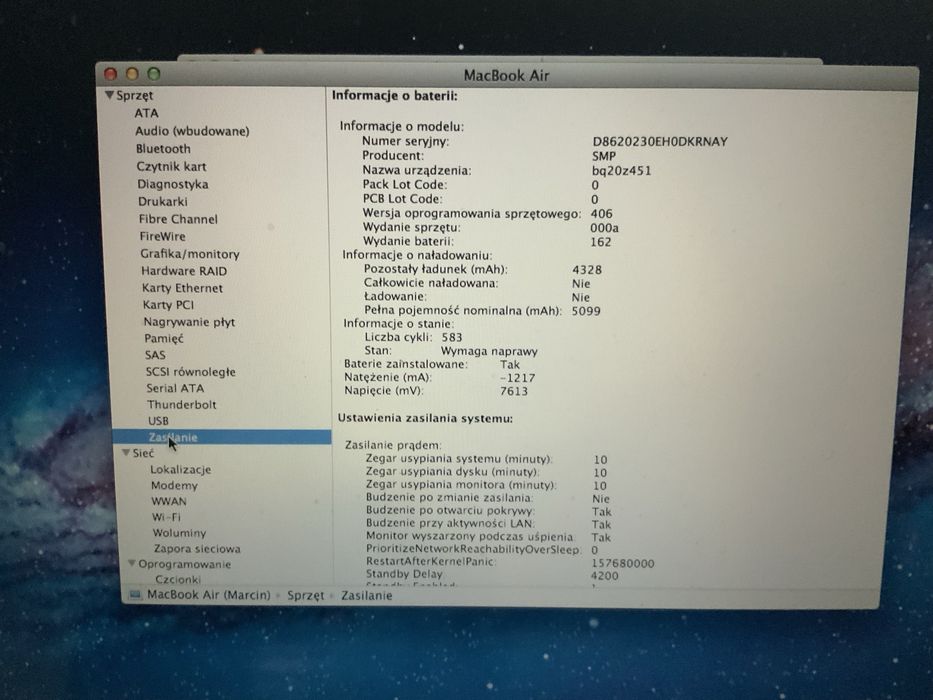Open the Wi-Fi network entry
The width and height of the screenshot is (933, 700).
(x=166, y=517)
